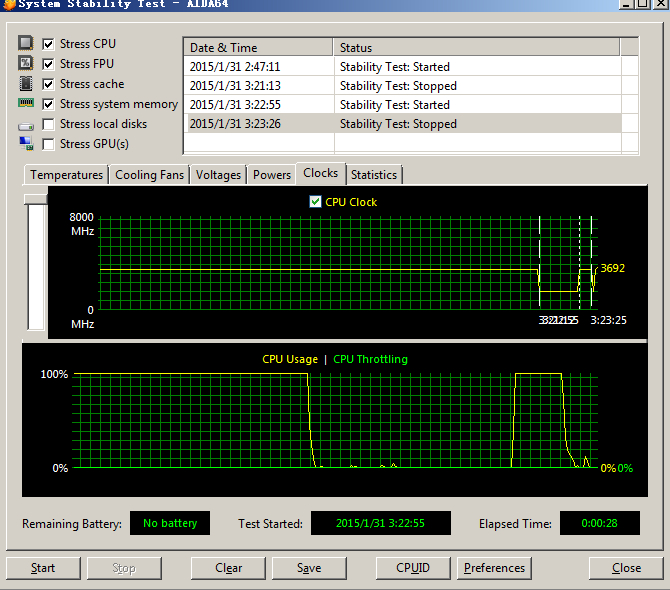Image resolution: width=670 pixels, height=590 pixels.
Task: Disable the Stress cache checkbox
Action: (x=48, y=84)
